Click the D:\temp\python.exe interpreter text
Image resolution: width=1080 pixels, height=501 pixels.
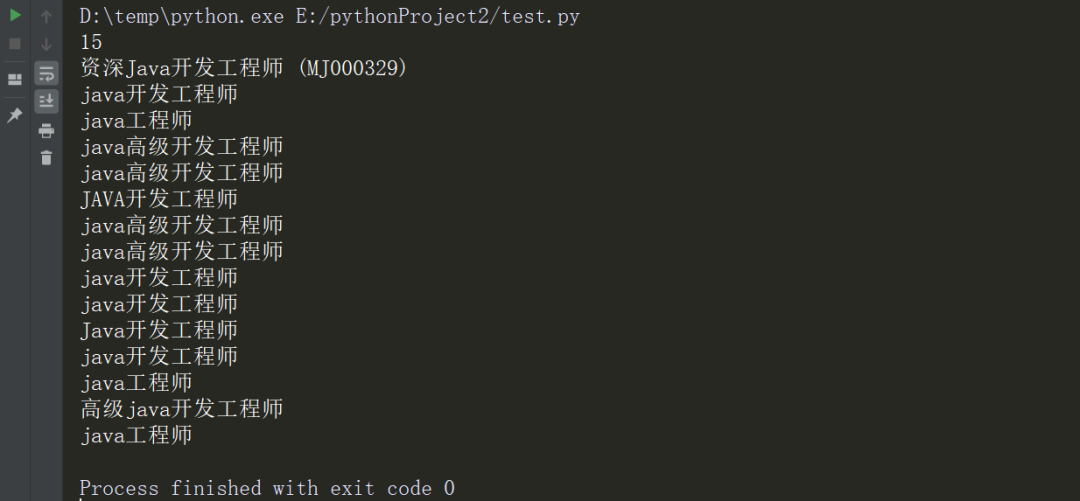(x=182, y=16)
